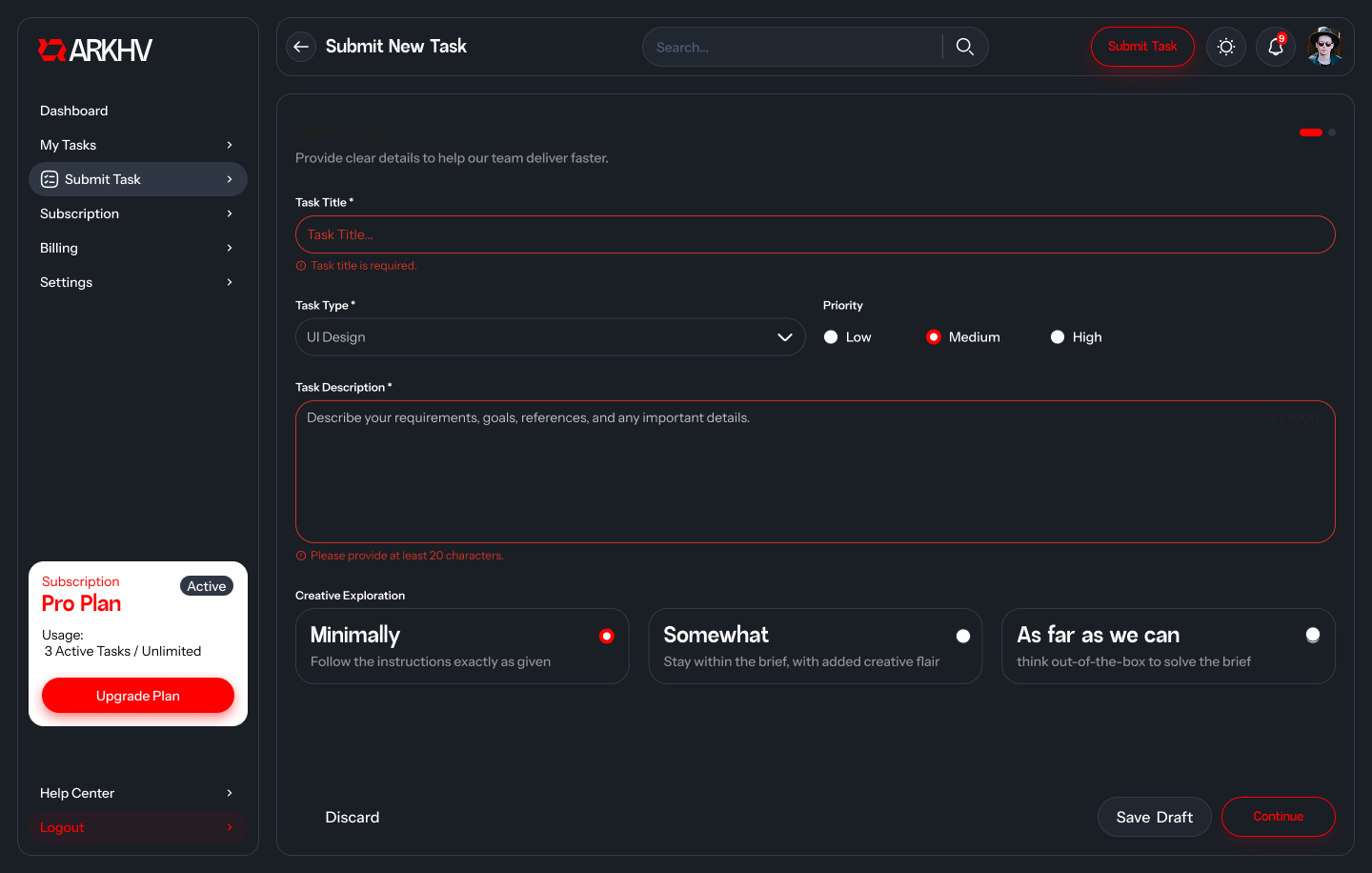Choose the Somewhat creative exploration option
The image size is (1372, 873).
click(815, 646)
